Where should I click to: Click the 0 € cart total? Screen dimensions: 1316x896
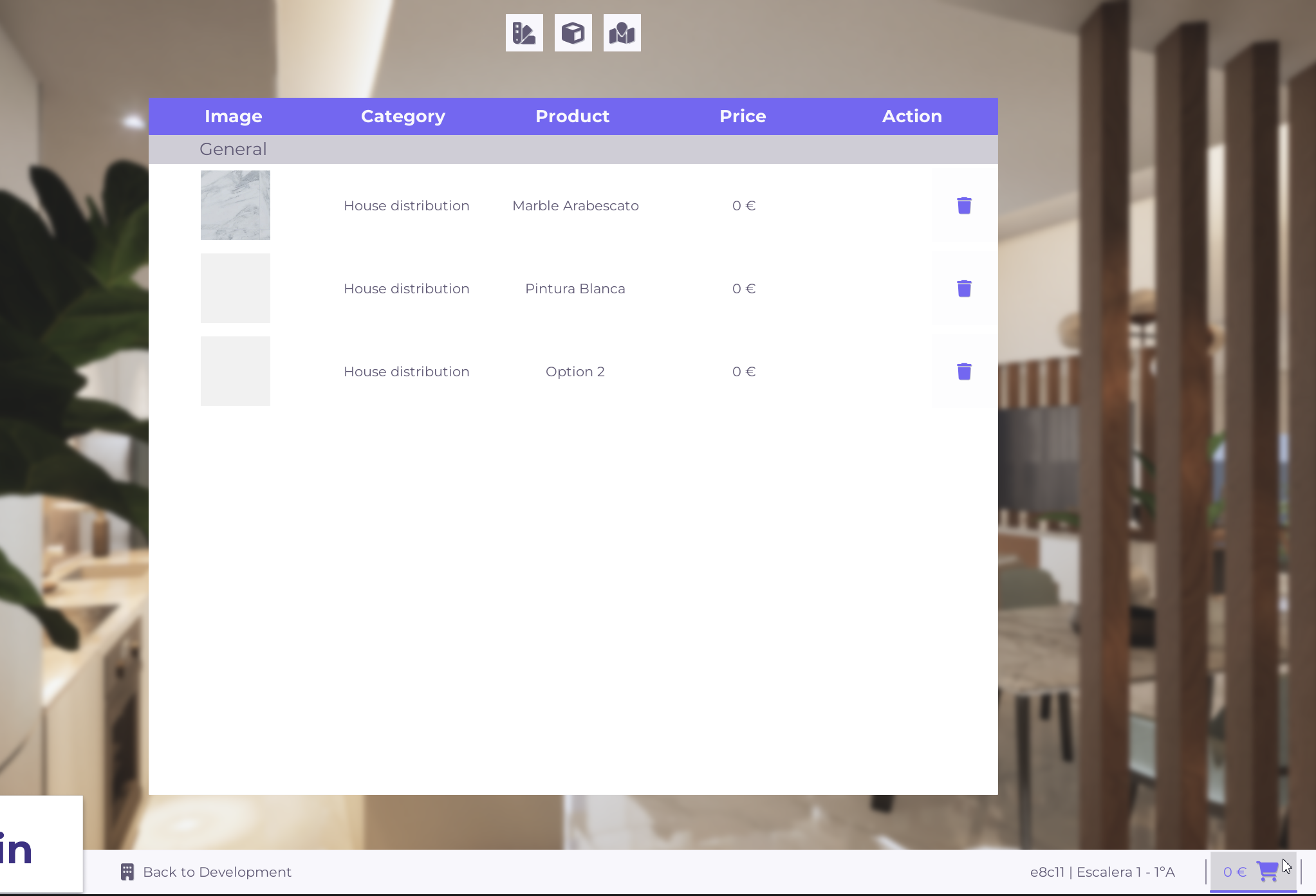[x=1234, y=872]
